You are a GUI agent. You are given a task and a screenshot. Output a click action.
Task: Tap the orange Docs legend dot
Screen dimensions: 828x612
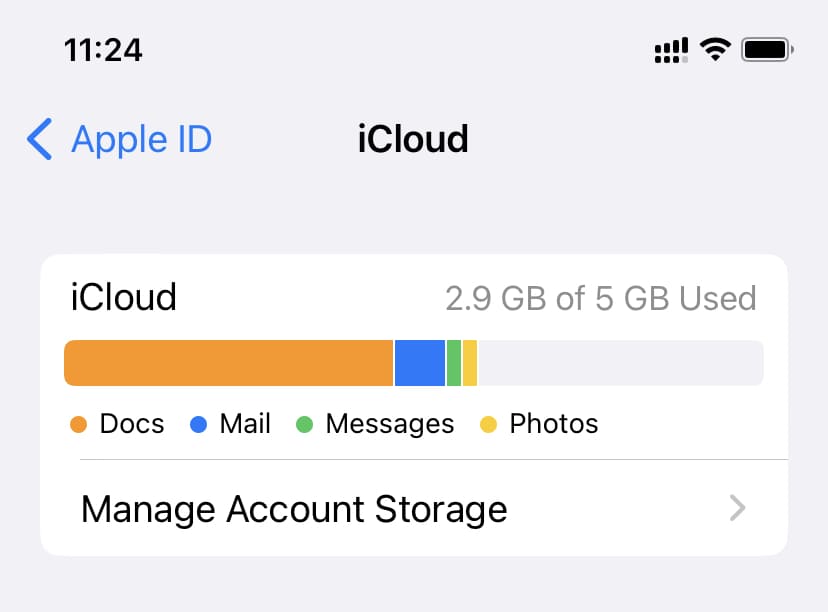pyautogui.click(x=80, y=424)
